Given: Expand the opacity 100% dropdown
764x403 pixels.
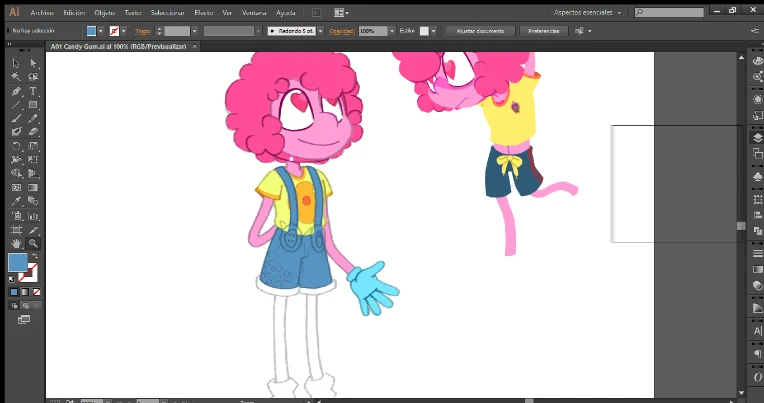Looking at the screenshot, I should pyautogui.click(x=392, y=31).
